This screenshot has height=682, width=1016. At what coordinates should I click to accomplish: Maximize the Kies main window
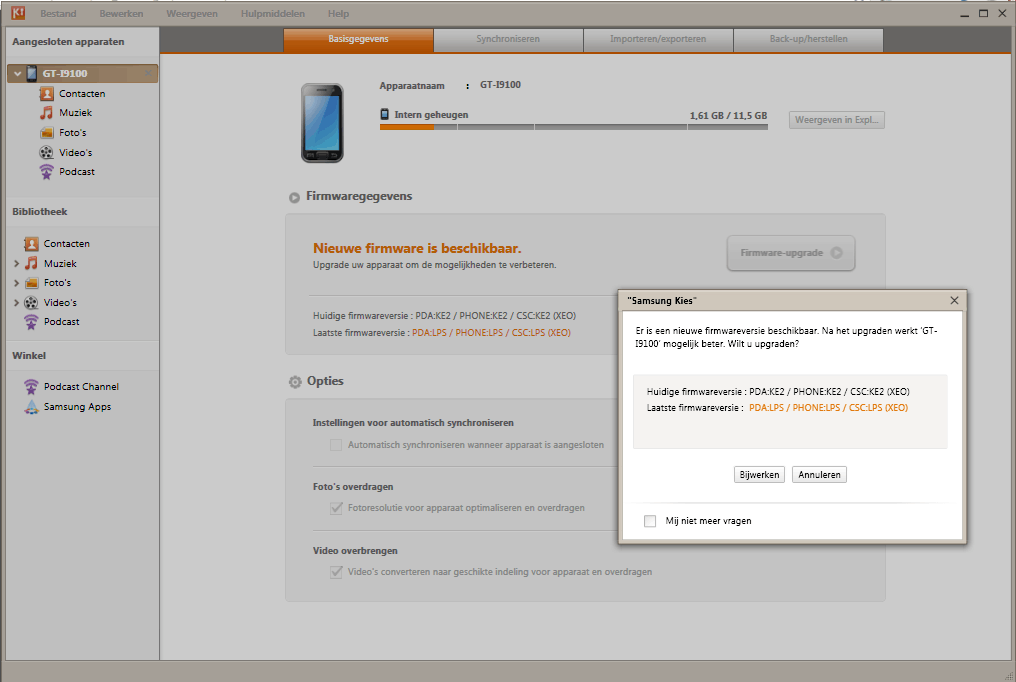[984, 13]
